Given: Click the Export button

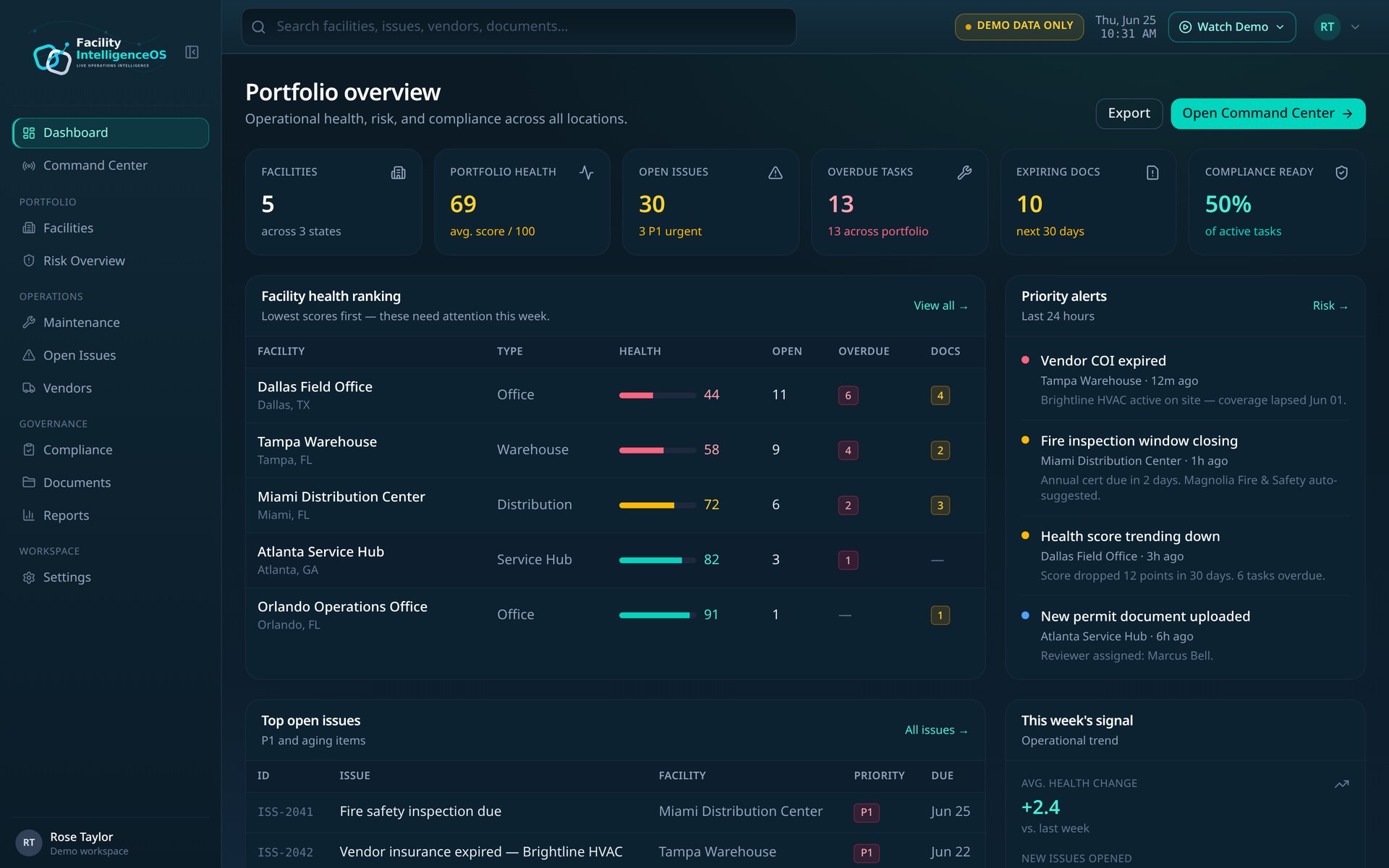Looking at the screenshot, I should click(1129, 114).
